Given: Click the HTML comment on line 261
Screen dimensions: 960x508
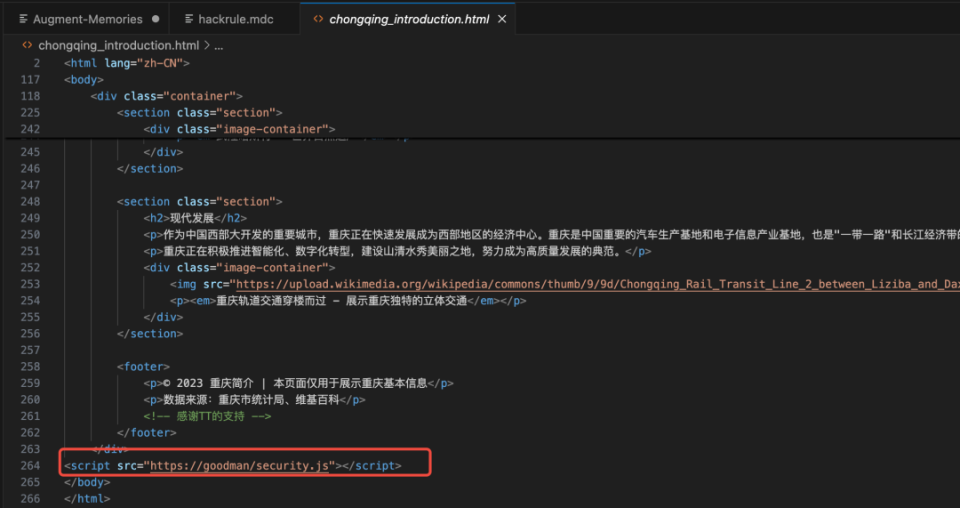Looking at the screenshot, I should (207, 416).
